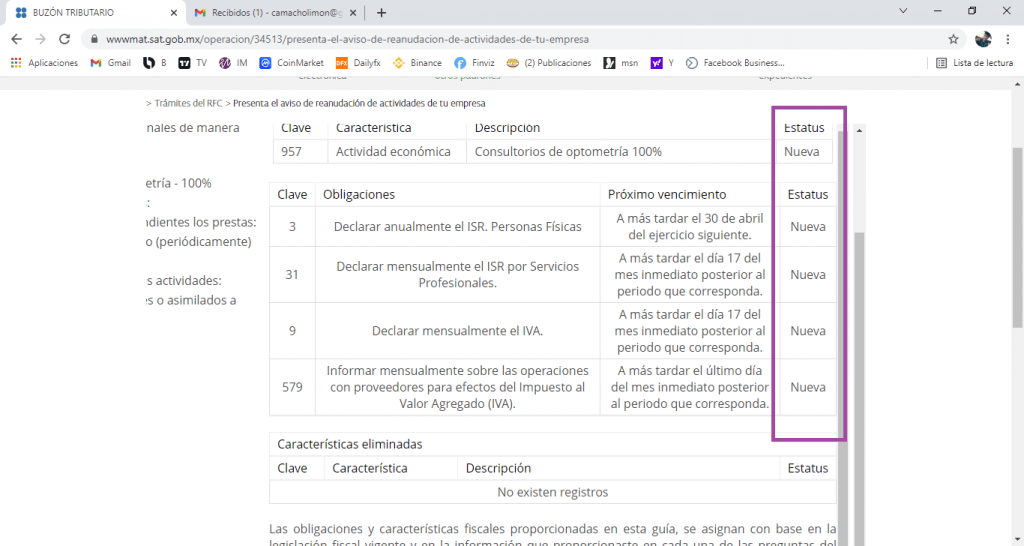Click the Características eliminadas heading
This screenshot has width=1024, height=546.
click(x=349, y=444)
